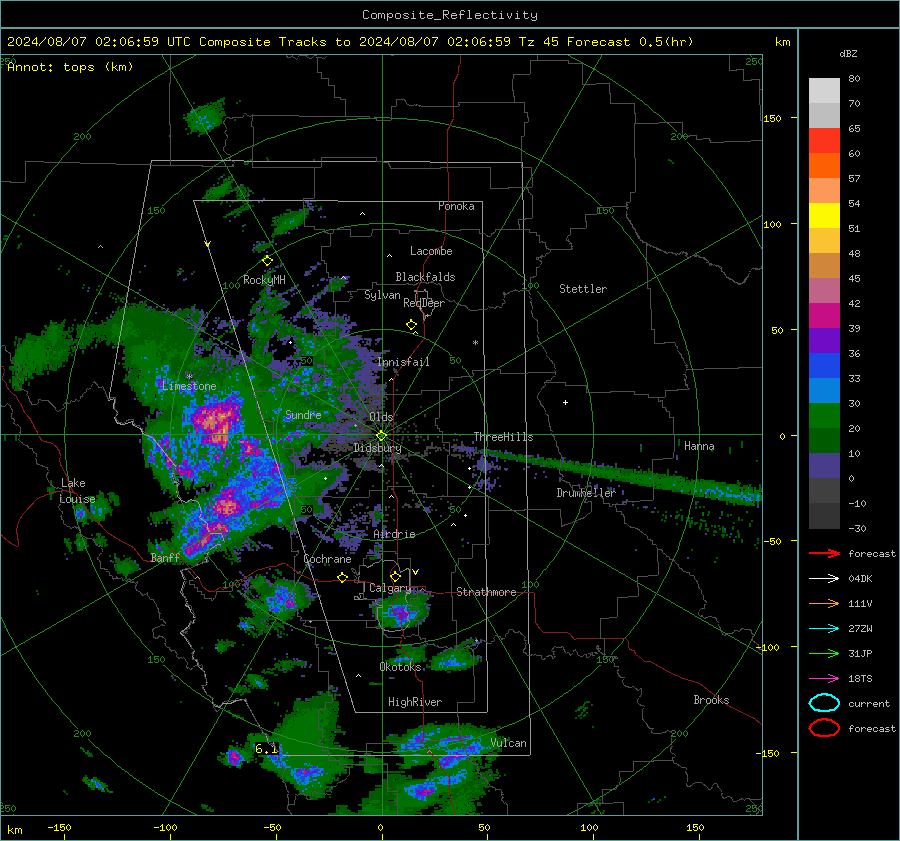Click the RockyMH label
The image size is (900, 841).
264,280
